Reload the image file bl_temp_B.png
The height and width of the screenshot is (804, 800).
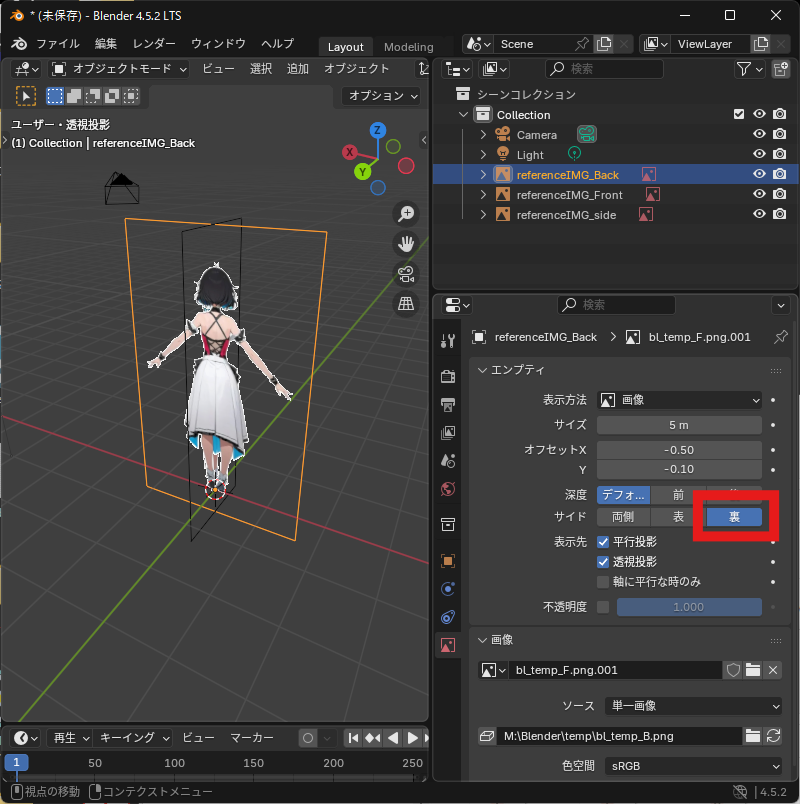pos(773,736)
